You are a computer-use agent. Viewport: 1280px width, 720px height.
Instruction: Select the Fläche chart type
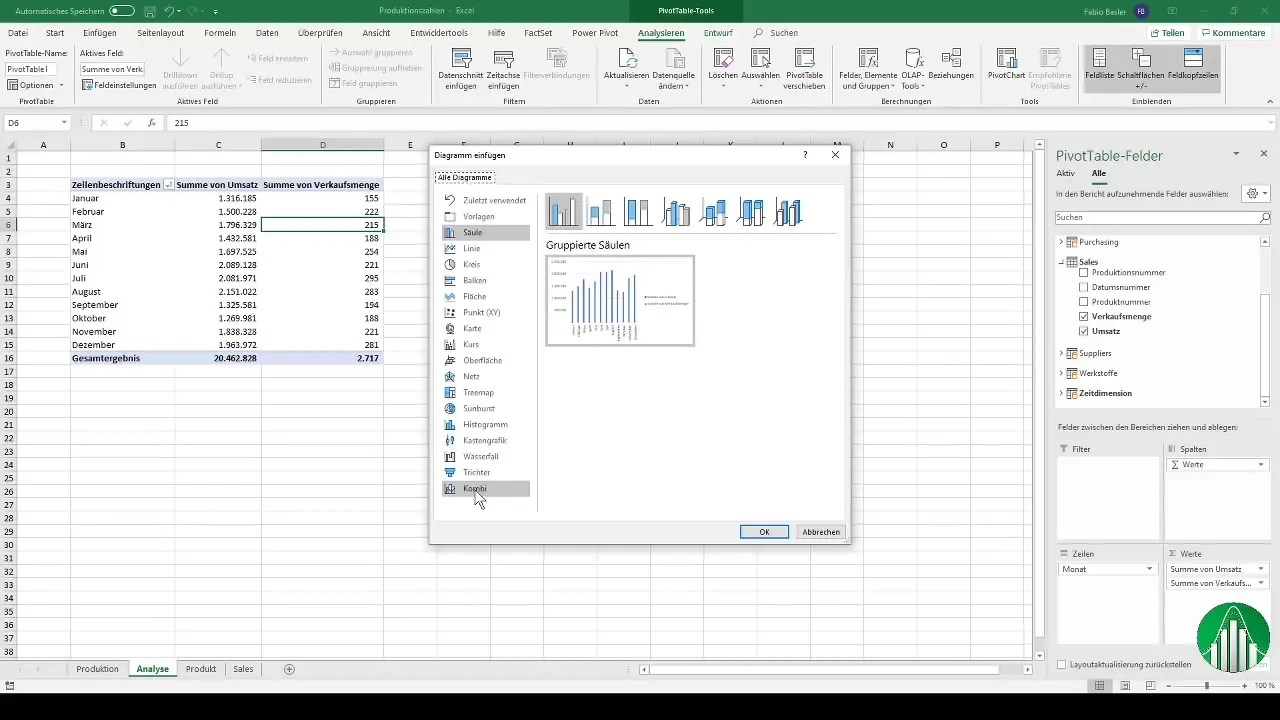[x=485, y=296]
